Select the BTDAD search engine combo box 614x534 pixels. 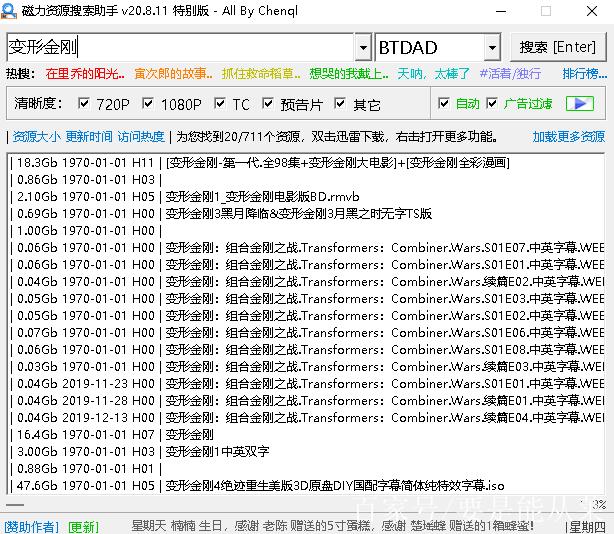pos(438,47)
